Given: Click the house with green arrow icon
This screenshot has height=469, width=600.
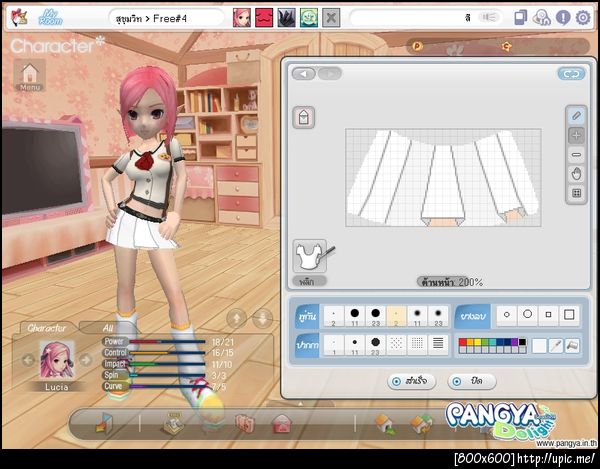Looking at the screenshot, I should pos(385,424).
